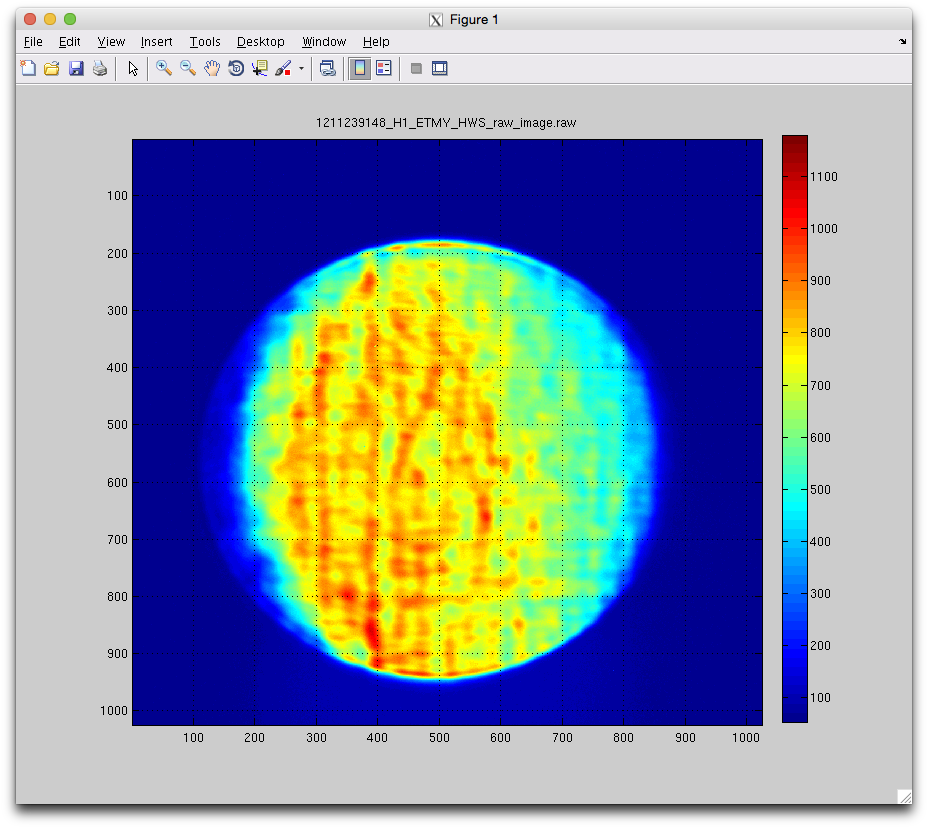
Task: Open the Tools menu
Action: [205, 42]
